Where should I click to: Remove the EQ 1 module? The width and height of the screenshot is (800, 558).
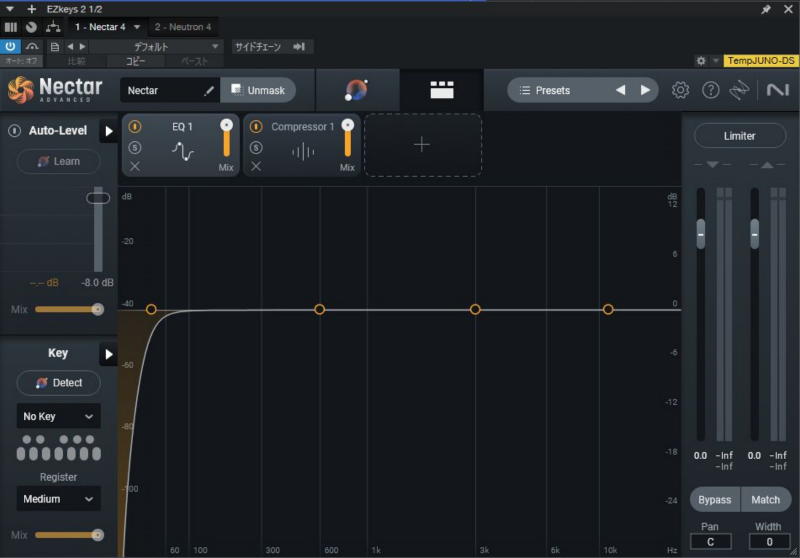(x=135, y=166)
